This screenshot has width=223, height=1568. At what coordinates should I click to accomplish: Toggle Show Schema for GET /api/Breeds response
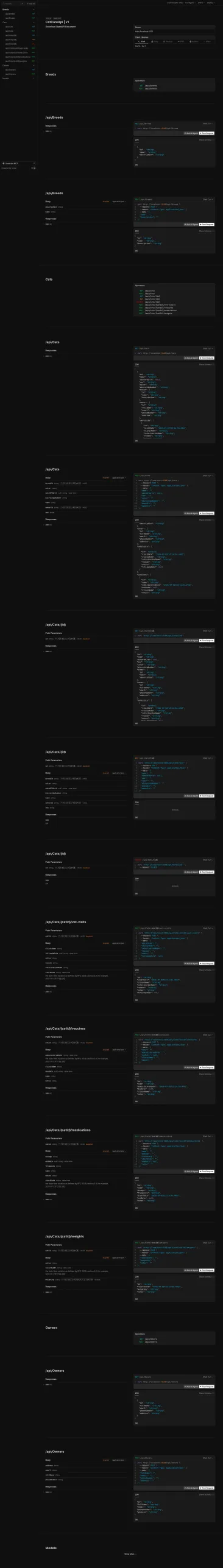pyautogui.click(x=207, y=139)
